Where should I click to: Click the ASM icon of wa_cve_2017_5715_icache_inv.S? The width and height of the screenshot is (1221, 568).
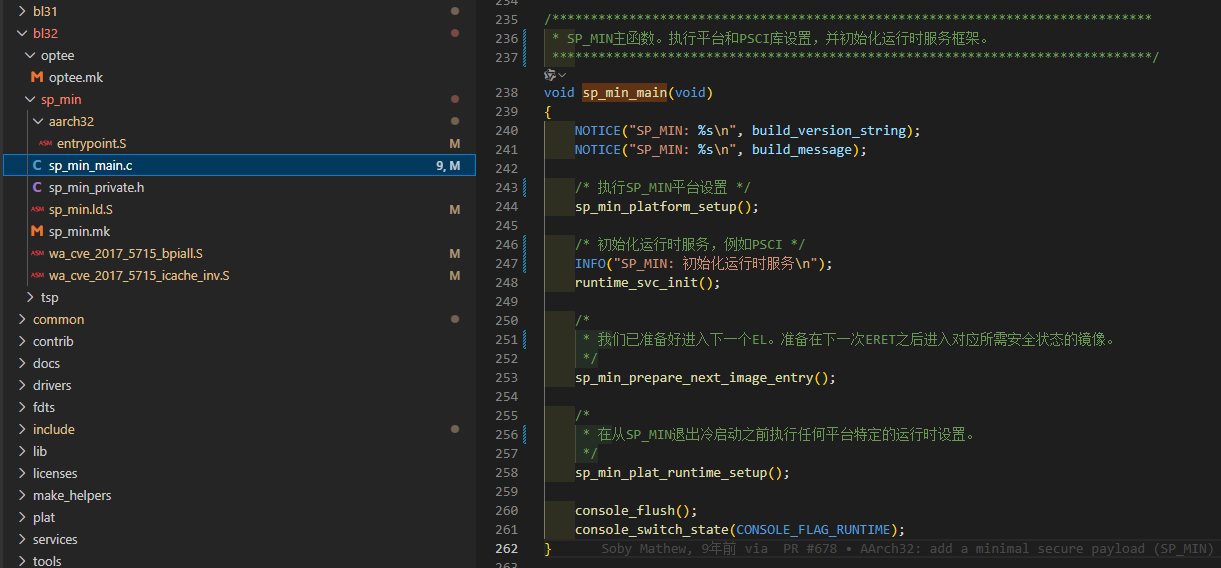point(37,275)
